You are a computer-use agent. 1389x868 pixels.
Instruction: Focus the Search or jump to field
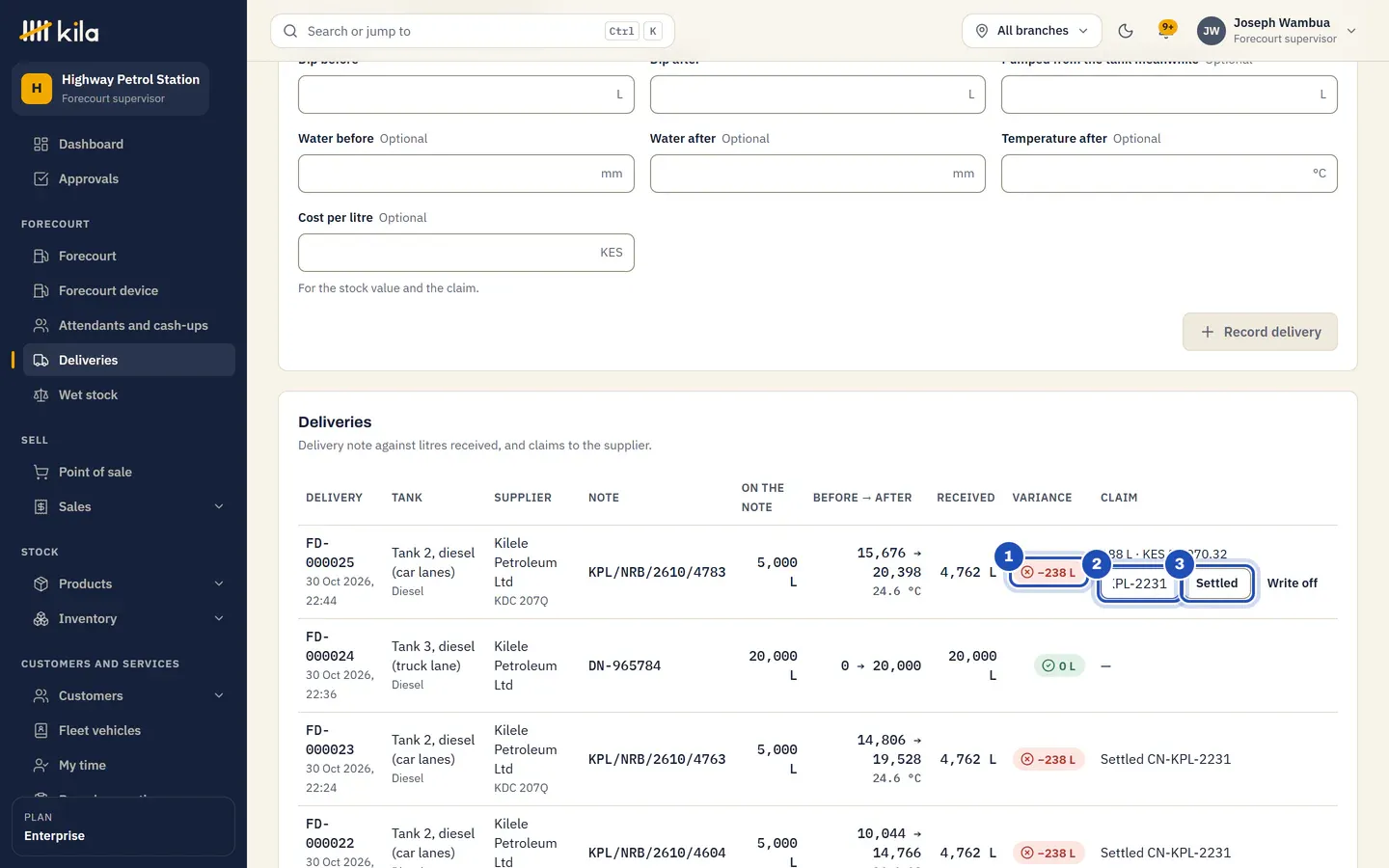pos(473,31)
